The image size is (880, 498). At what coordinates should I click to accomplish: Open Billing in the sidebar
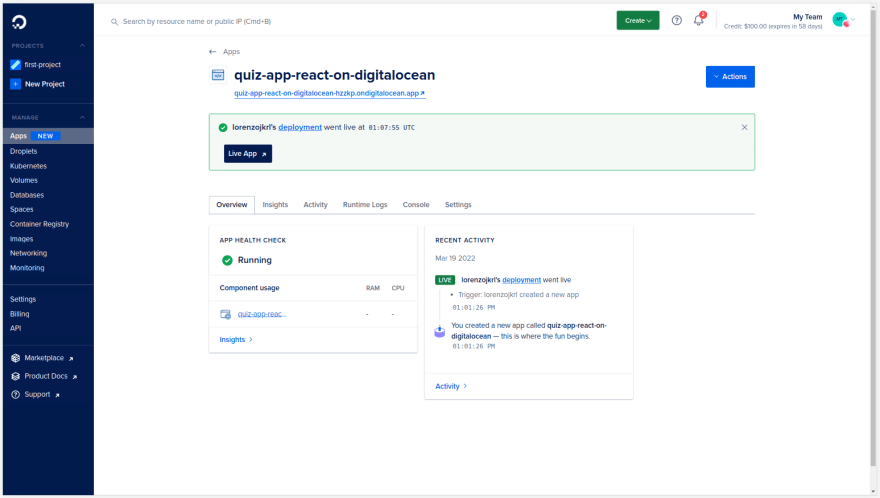(x=20, y=314)
